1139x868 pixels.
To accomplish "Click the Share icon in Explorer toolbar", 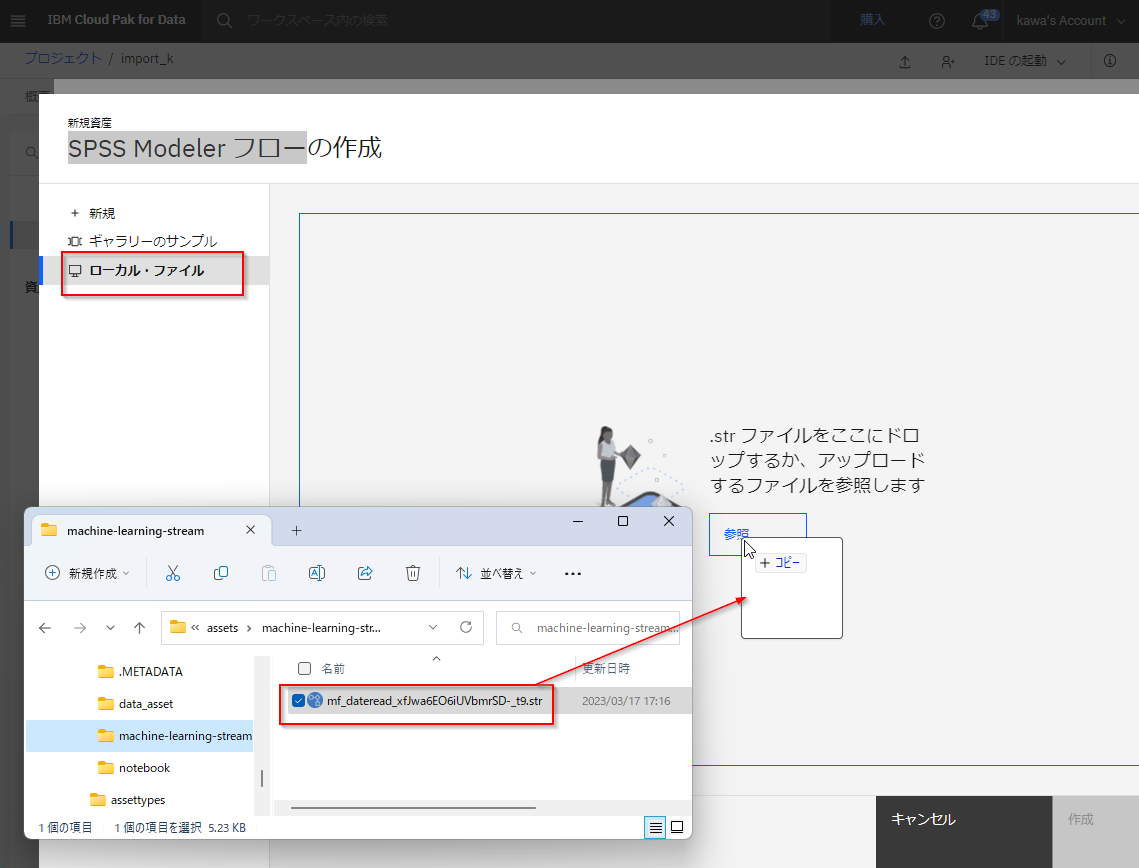I will point(365,573).
